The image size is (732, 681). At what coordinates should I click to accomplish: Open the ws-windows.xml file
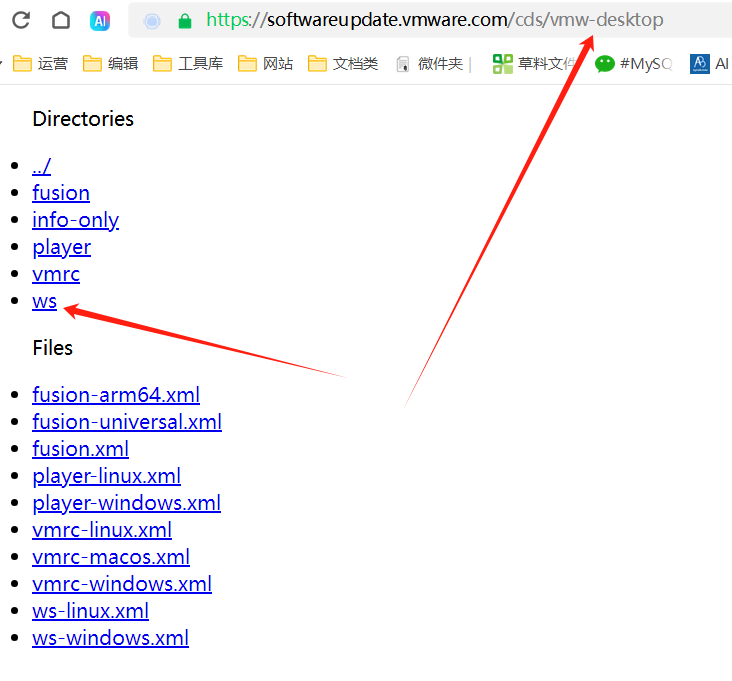(x=111, y=639)
